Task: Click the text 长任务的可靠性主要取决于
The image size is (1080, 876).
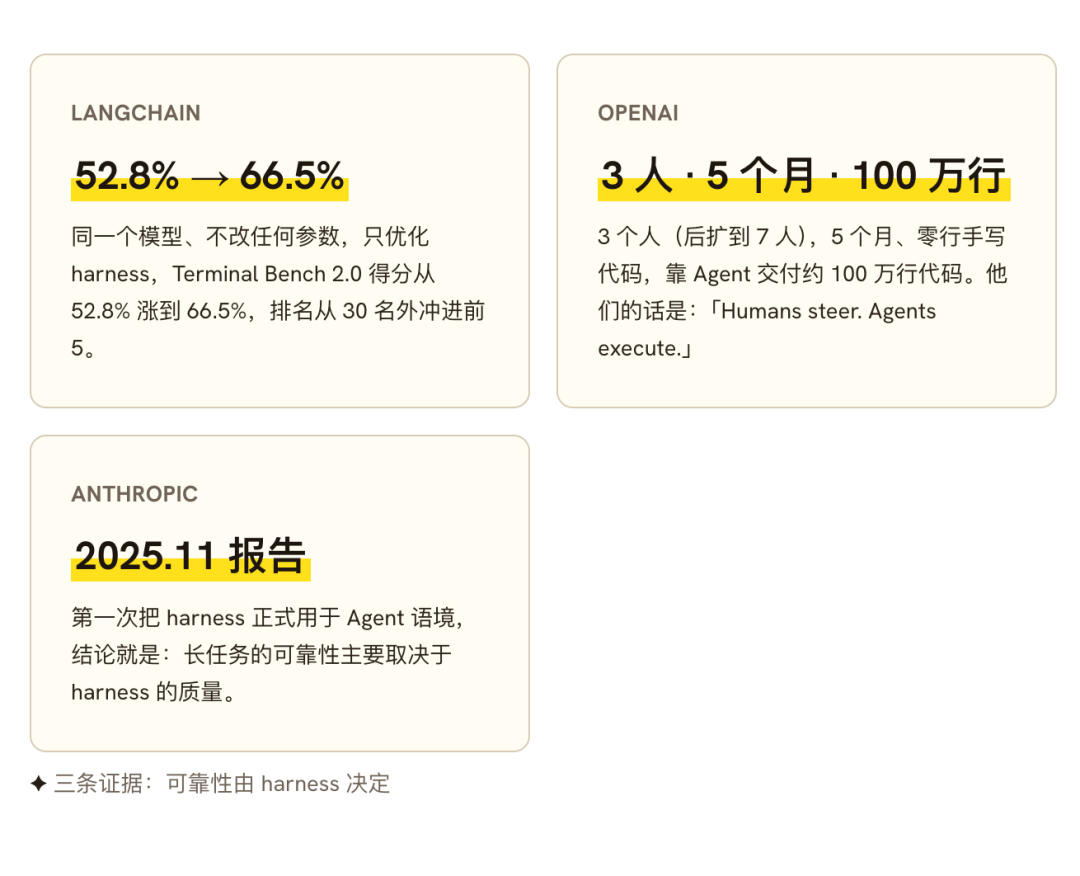Action: click(318, 655)
